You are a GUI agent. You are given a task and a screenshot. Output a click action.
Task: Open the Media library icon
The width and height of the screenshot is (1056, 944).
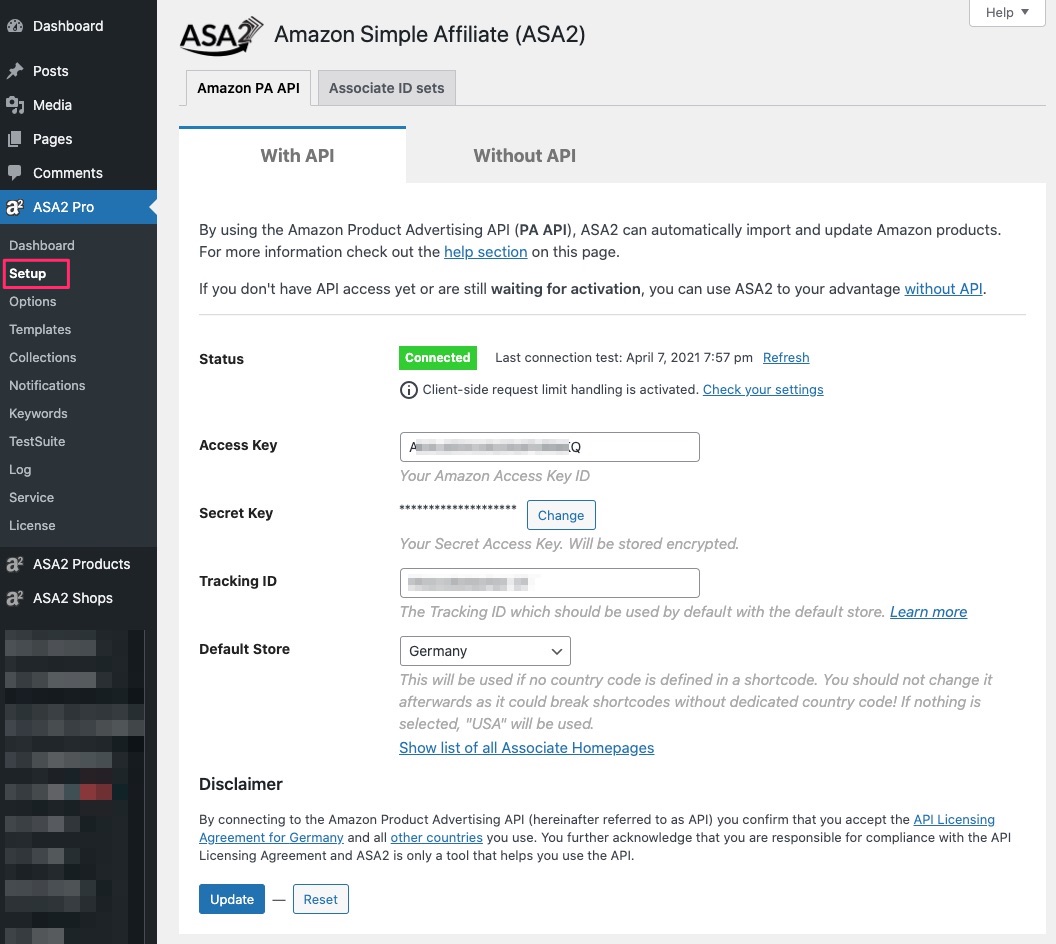(18, 105)
